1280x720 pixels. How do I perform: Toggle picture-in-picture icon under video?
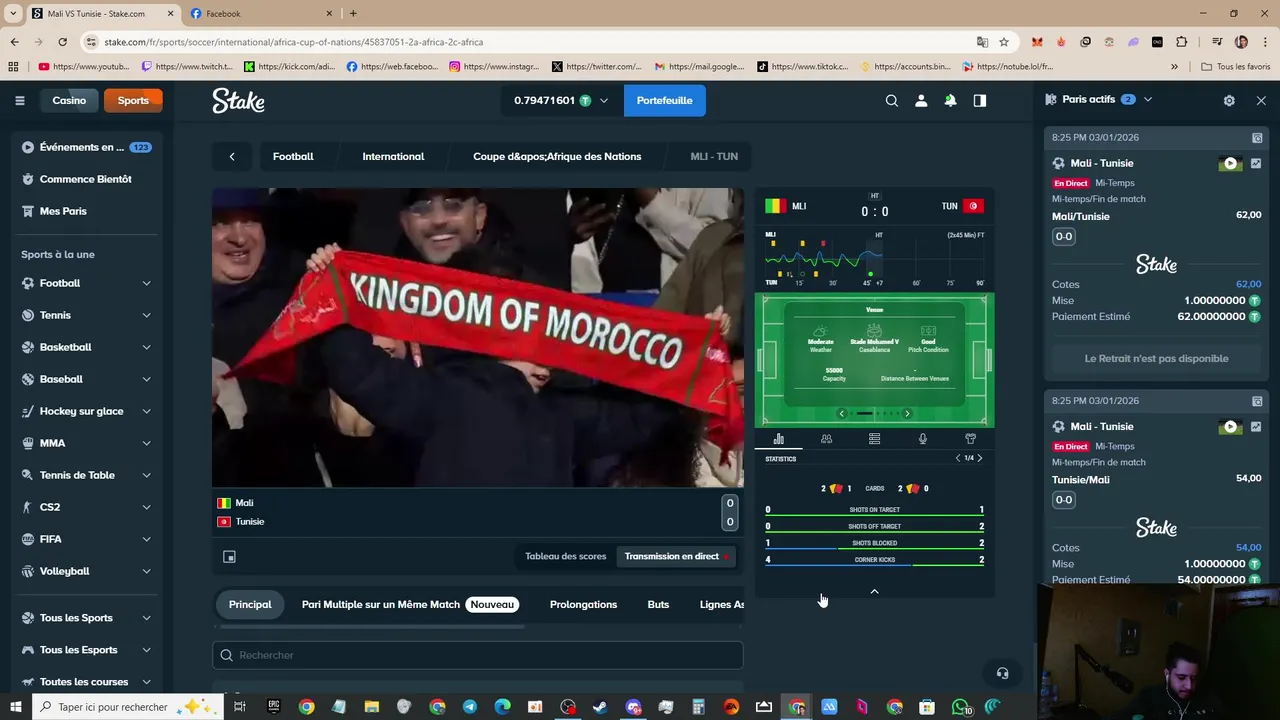(229, 557)
